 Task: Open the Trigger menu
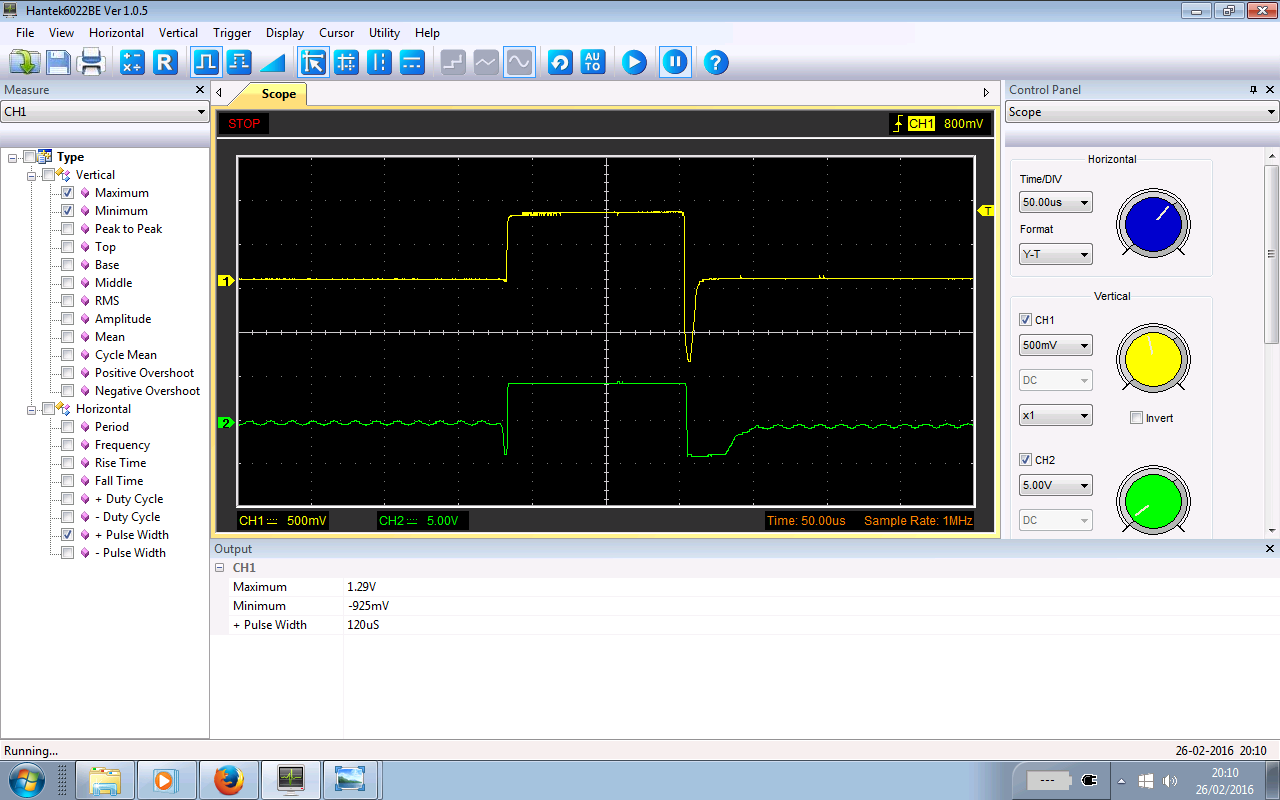coord(232,33)
